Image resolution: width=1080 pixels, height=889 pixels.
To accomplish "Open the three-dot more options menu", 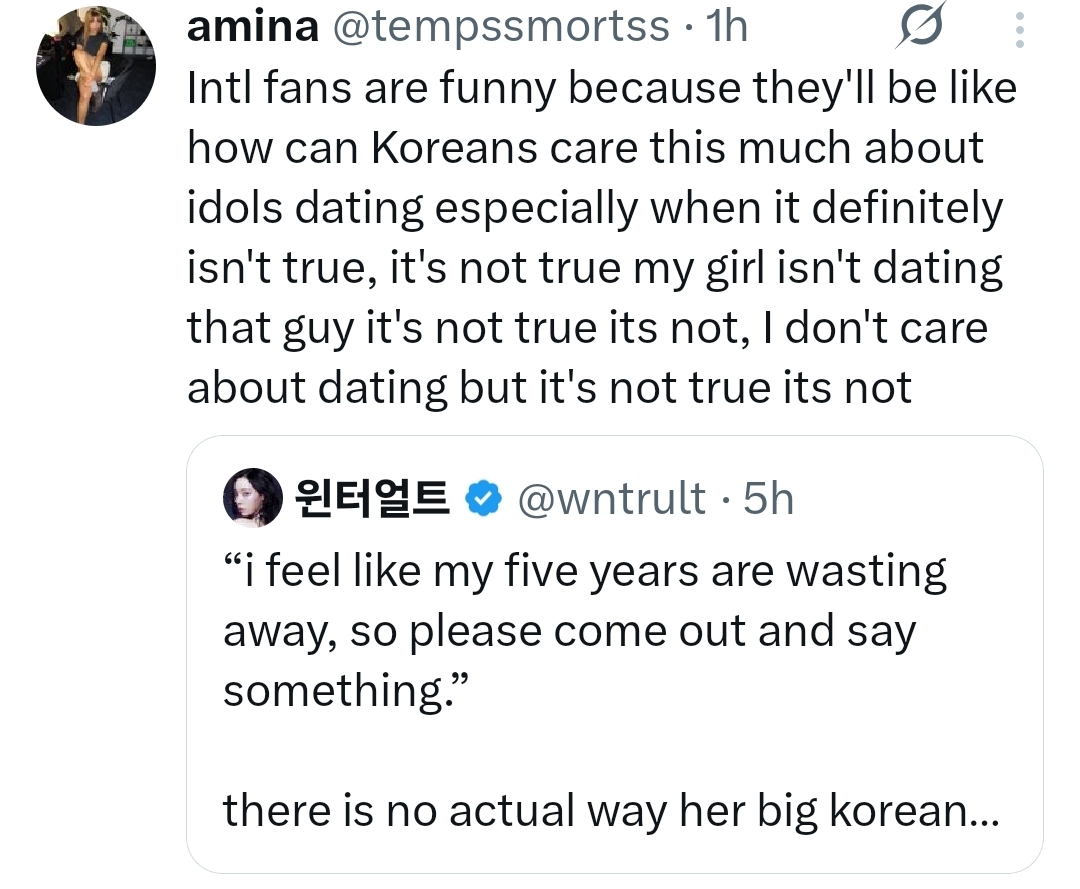I will click(1020, 30).
